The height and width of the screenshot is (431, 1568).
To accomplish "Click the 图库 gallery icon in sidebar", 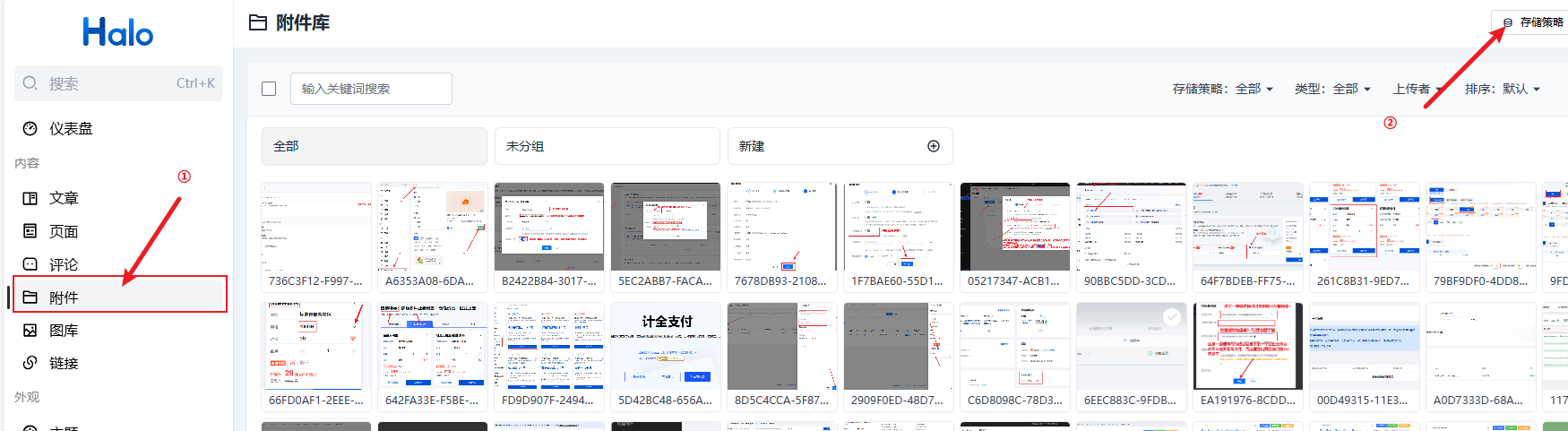I will tap(30, 331).
